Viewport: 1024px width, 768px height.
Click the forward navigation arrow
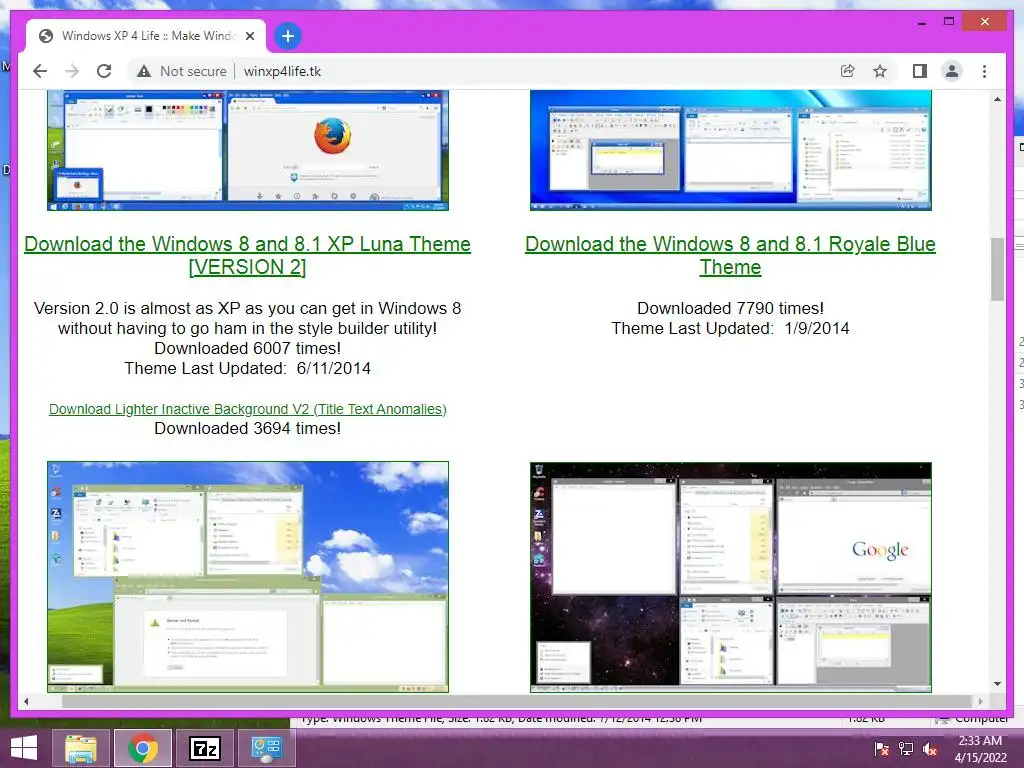coord(72,71)
